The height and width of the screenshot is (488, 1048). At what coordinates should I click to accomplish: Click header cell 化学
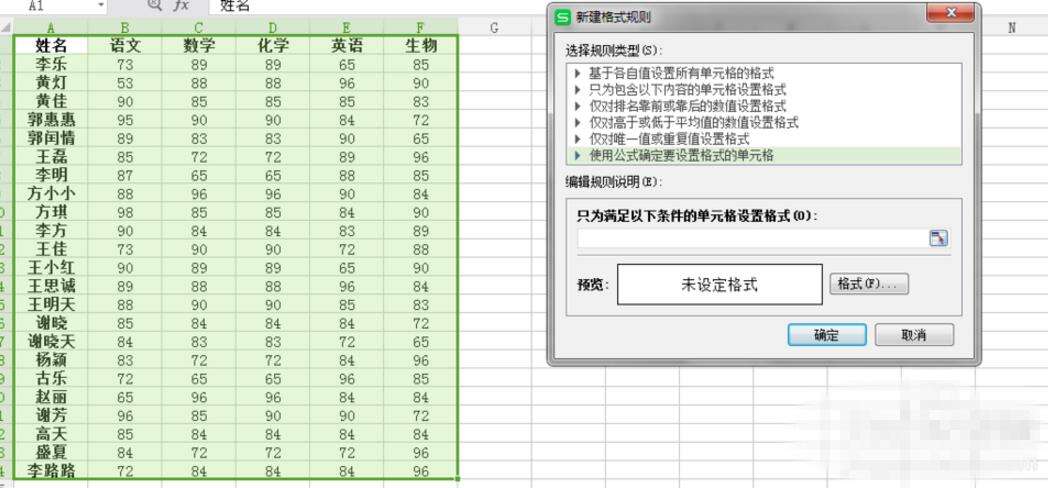(x=273, y=45)
